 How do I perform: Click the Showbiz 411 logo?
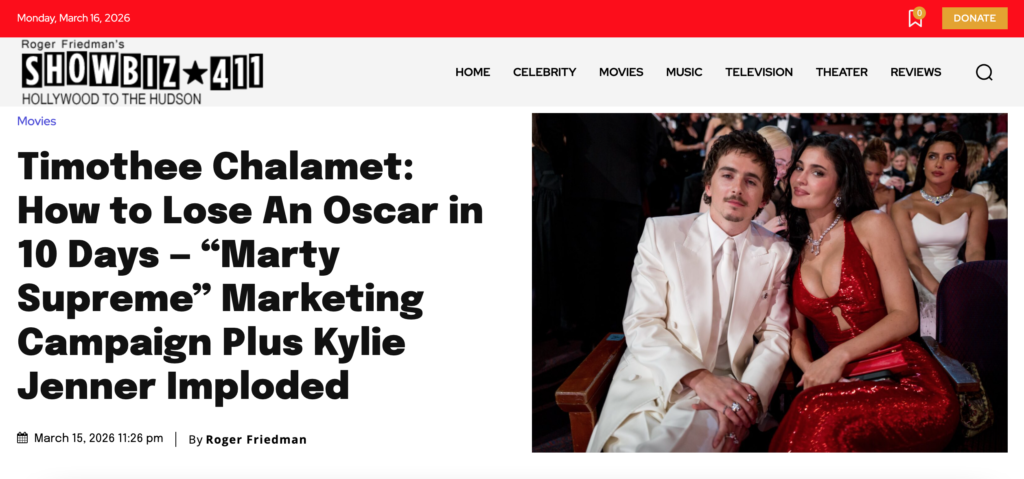pyautogui.click(x=142, y=71)
